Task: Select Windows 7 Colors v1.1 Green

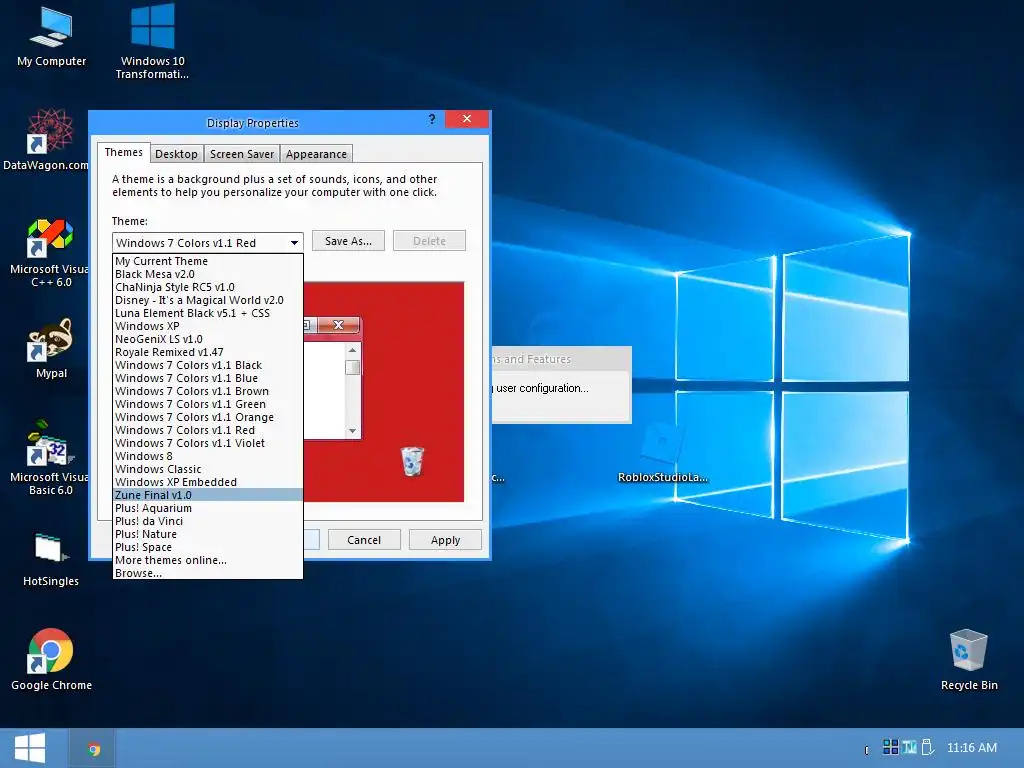Action: 208,404
